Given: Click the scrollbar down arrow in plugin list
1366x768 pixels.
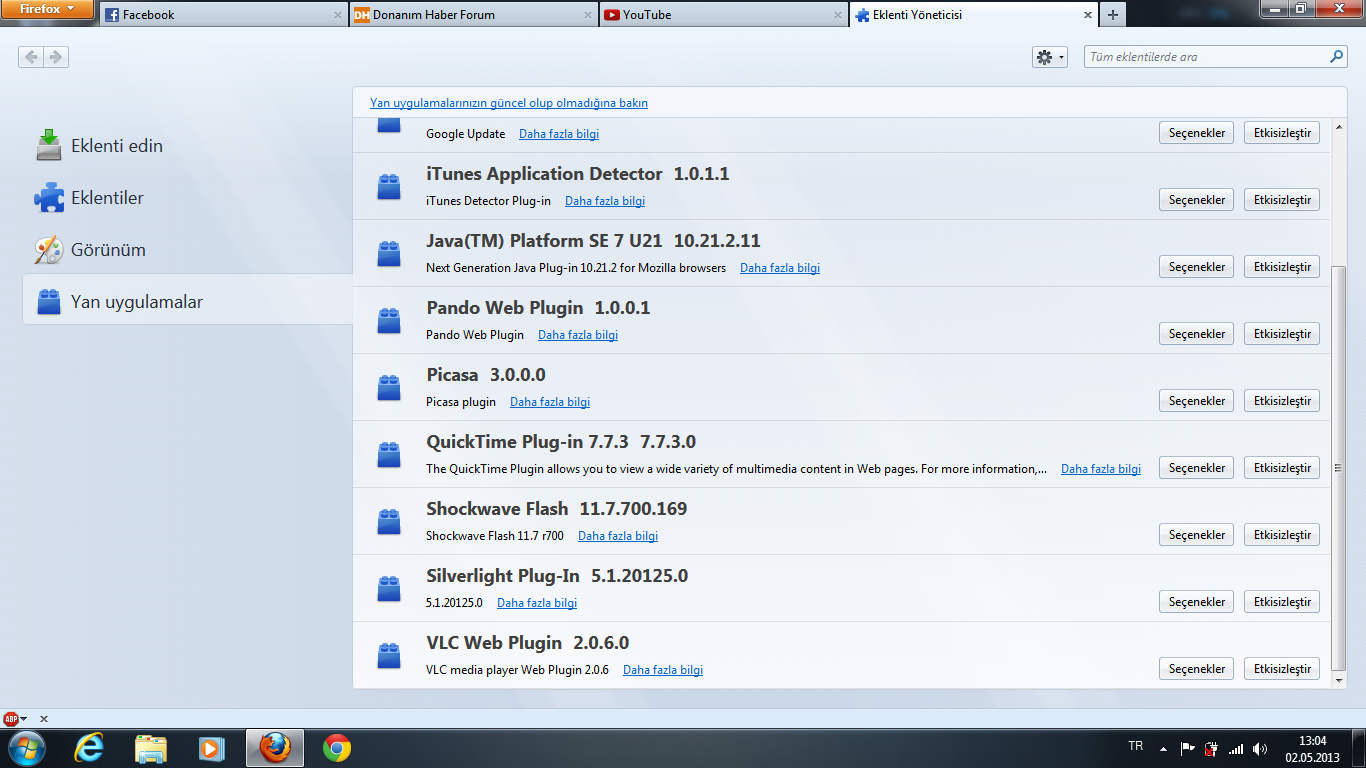Looking at the screenshot, I should point(1340,681).
